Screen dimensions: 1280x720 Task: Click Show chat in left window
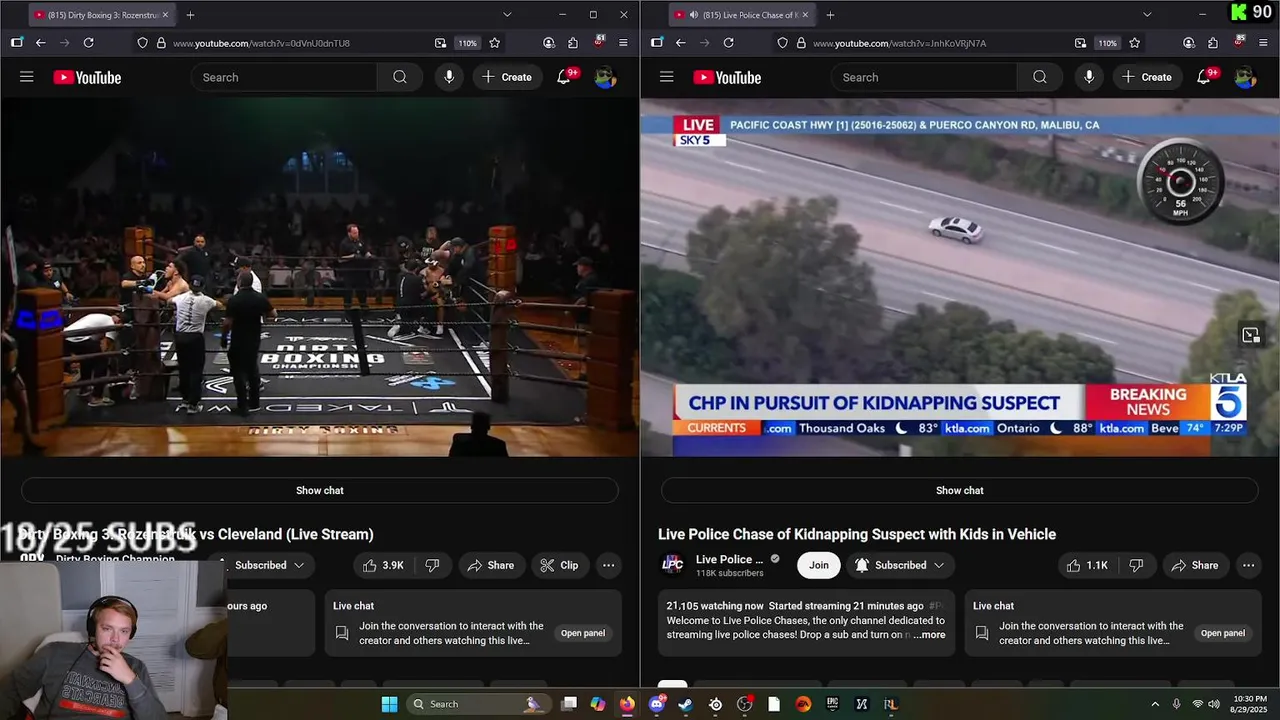320,490
